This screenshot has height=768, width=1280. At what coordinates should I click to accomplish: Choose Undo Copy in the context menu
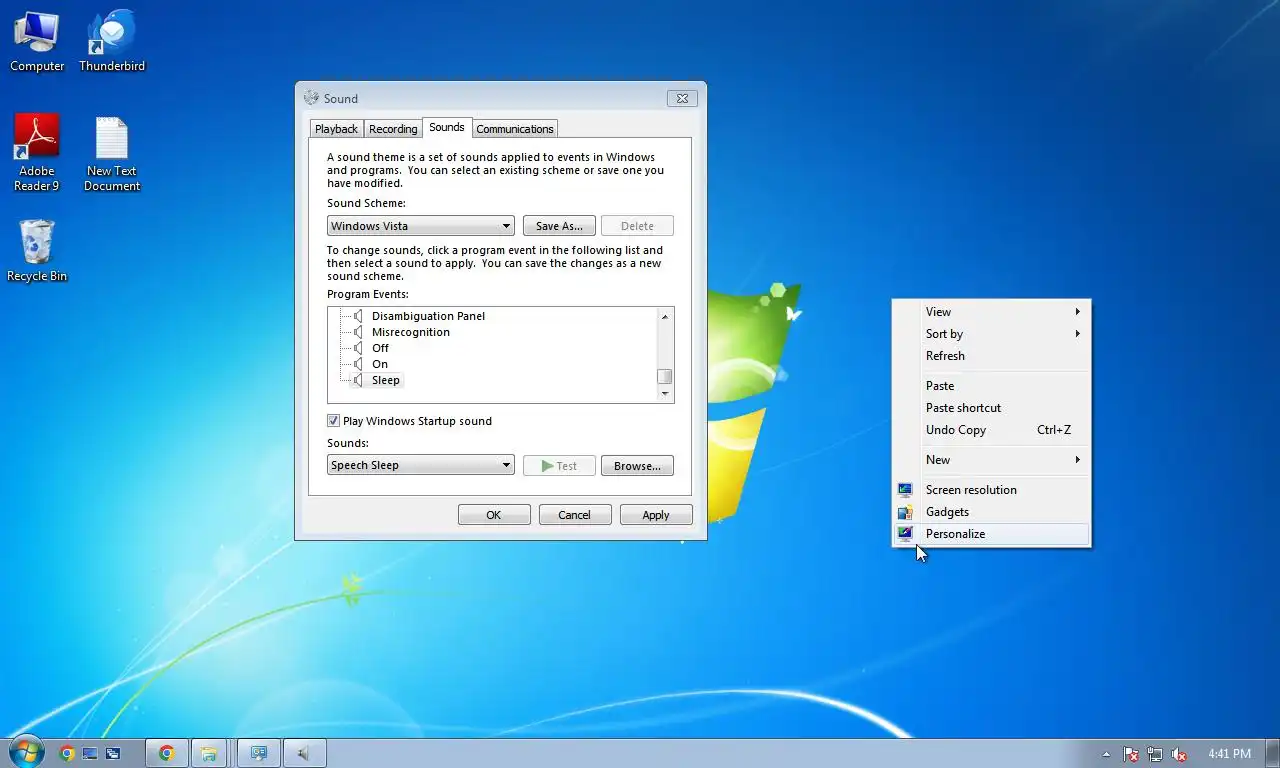click(x=992, y=430)
